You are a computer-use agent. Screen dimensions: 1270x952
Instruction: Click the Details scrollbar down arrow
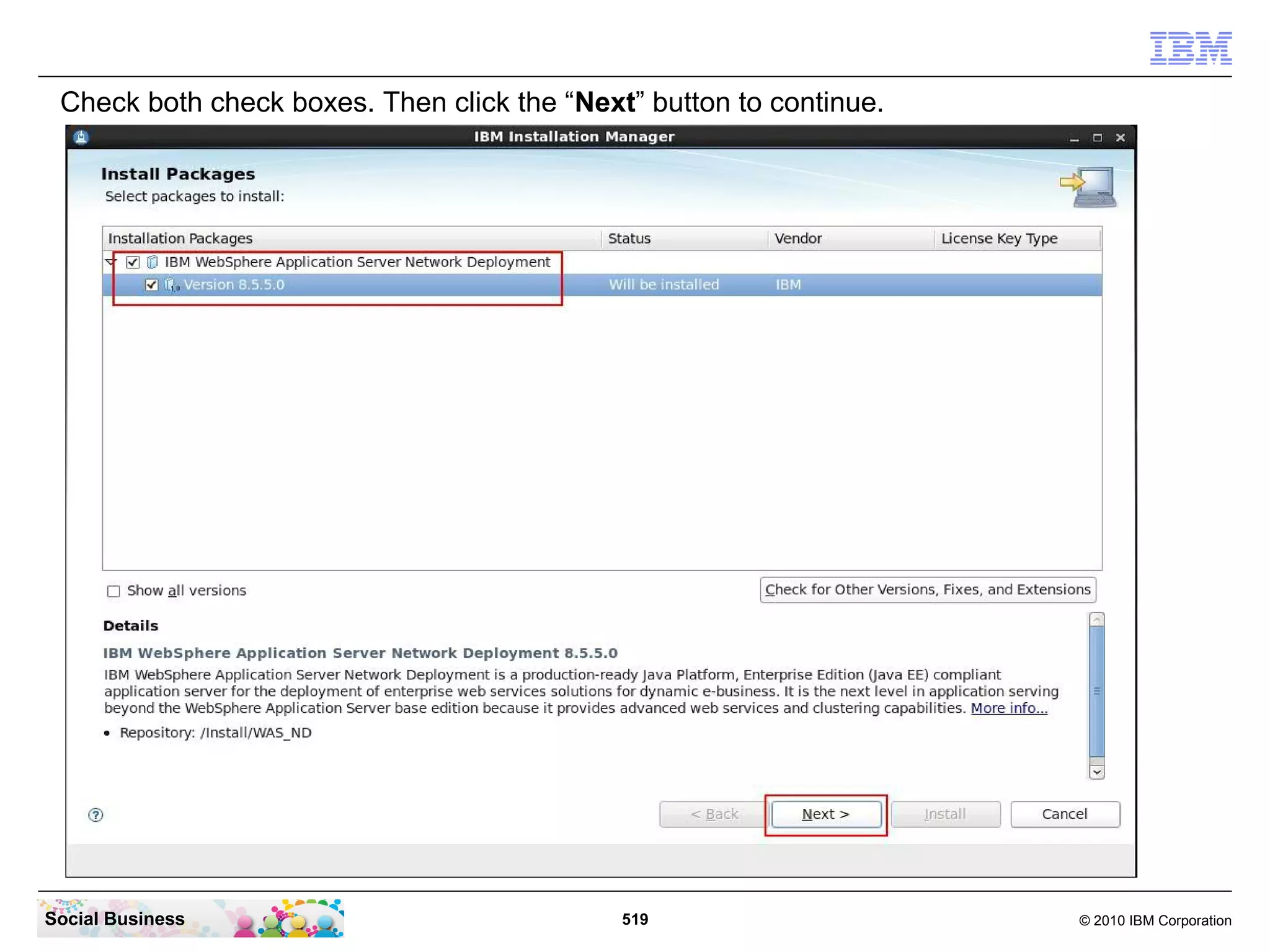pyautogui.click(x=1097, y=772)
